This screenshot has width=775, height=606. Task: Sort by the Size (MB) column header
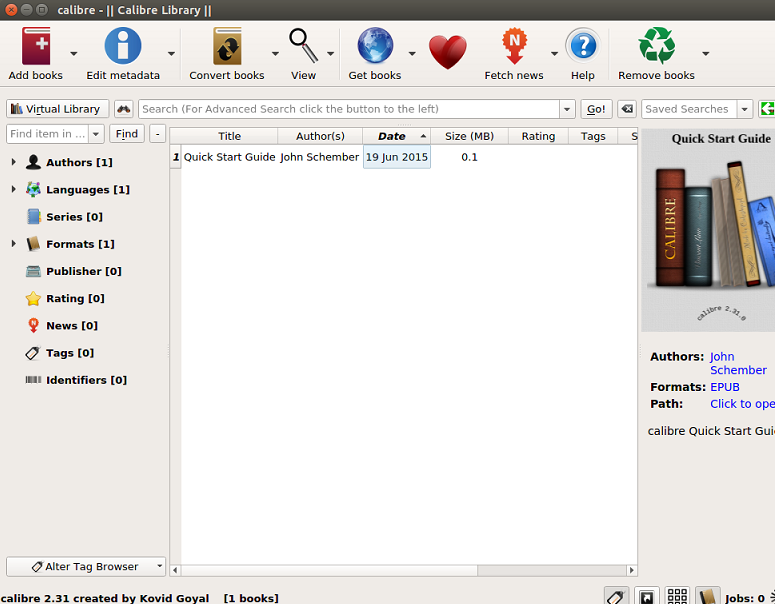[470, 136]
